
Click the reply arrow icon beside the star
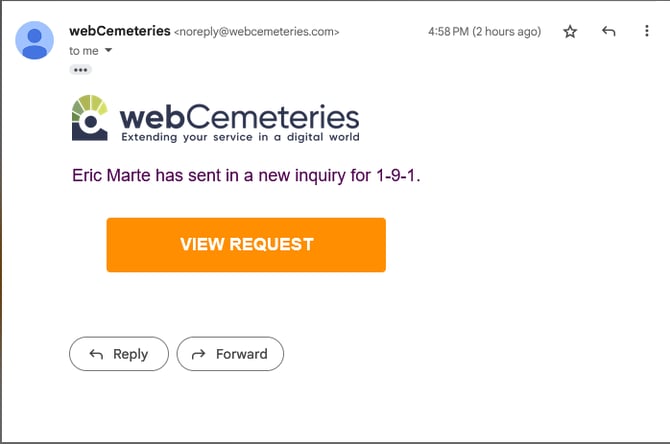pos(608,31)
